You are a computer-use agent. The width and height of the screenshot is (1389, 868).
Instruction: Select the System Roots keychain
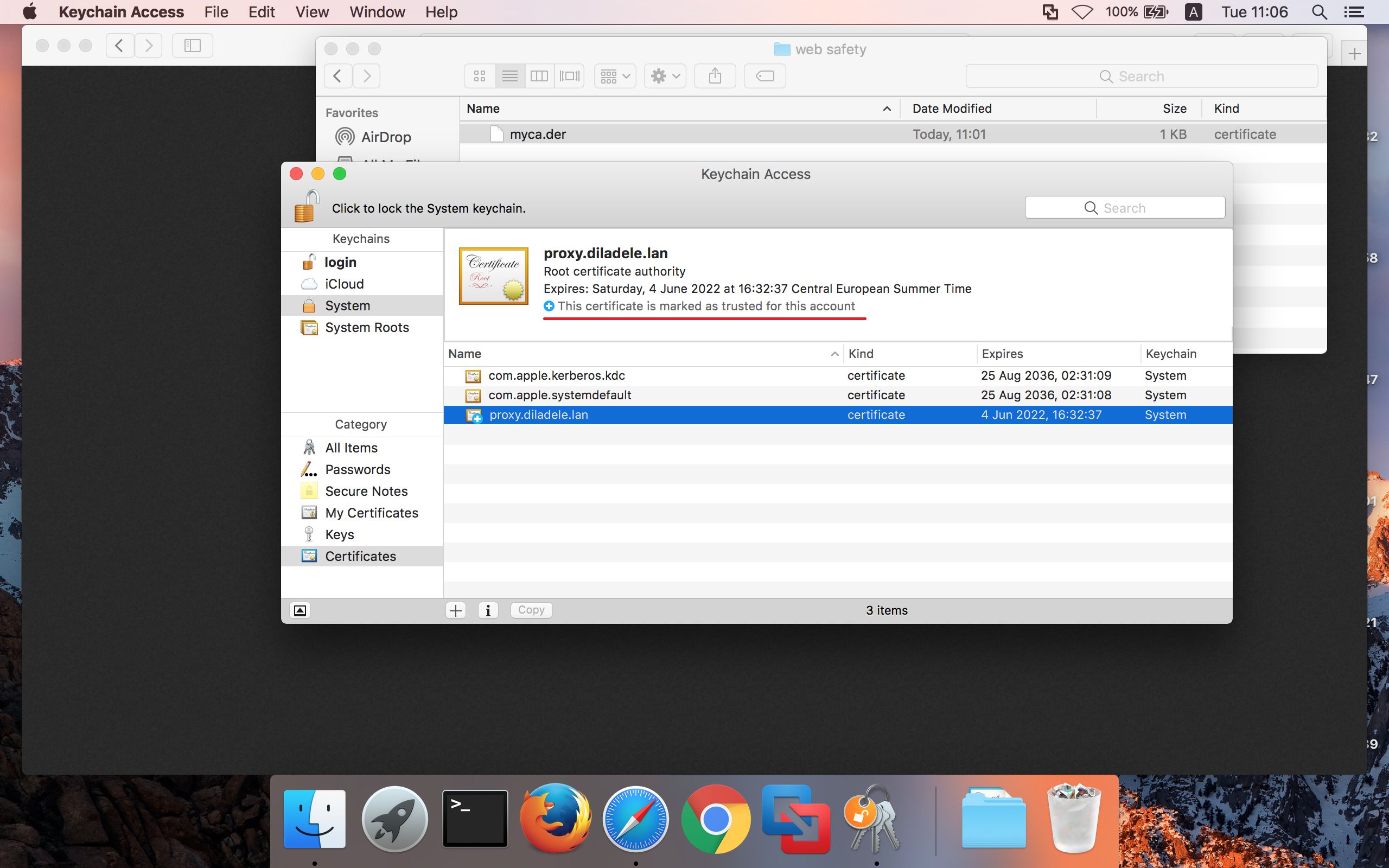click(x=362, y=327)
